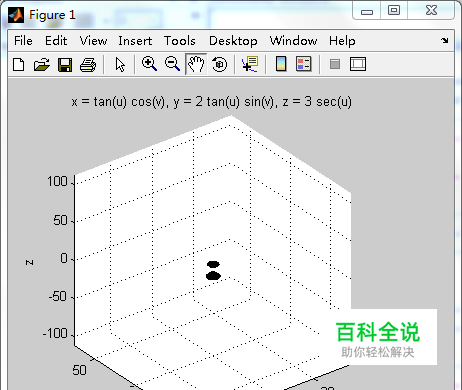Open the Window menu
The height and width of the screenshot is (390, 462).
[293, 41]
